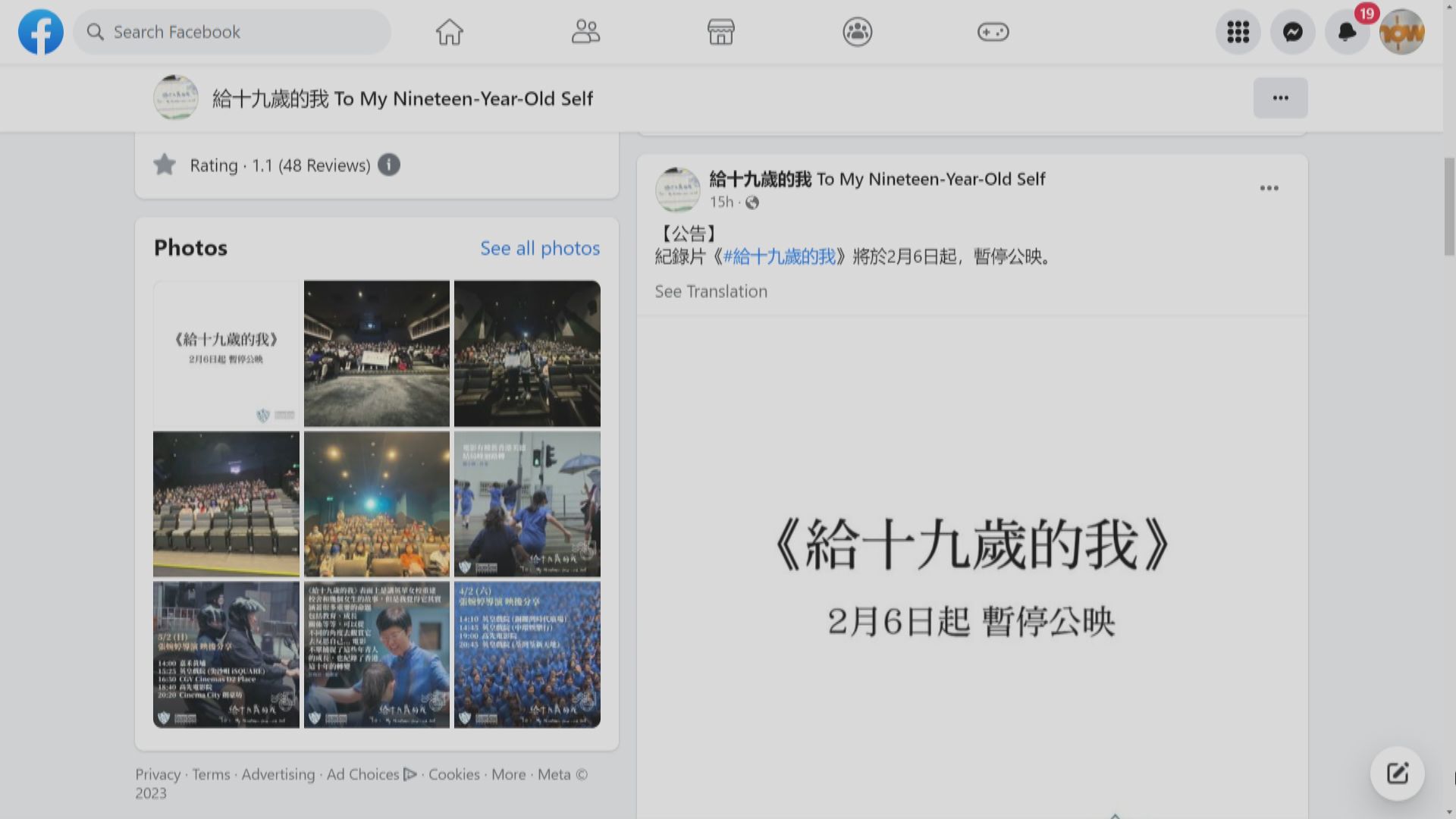Open Marketplace from the top bar
The height and width of the screenshot is (819, 1456).
coord(720,32)
